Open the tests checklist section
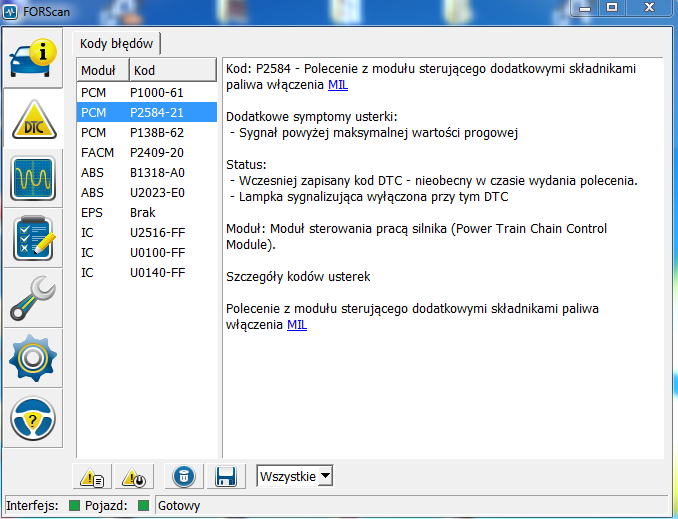 pos(33,240)
